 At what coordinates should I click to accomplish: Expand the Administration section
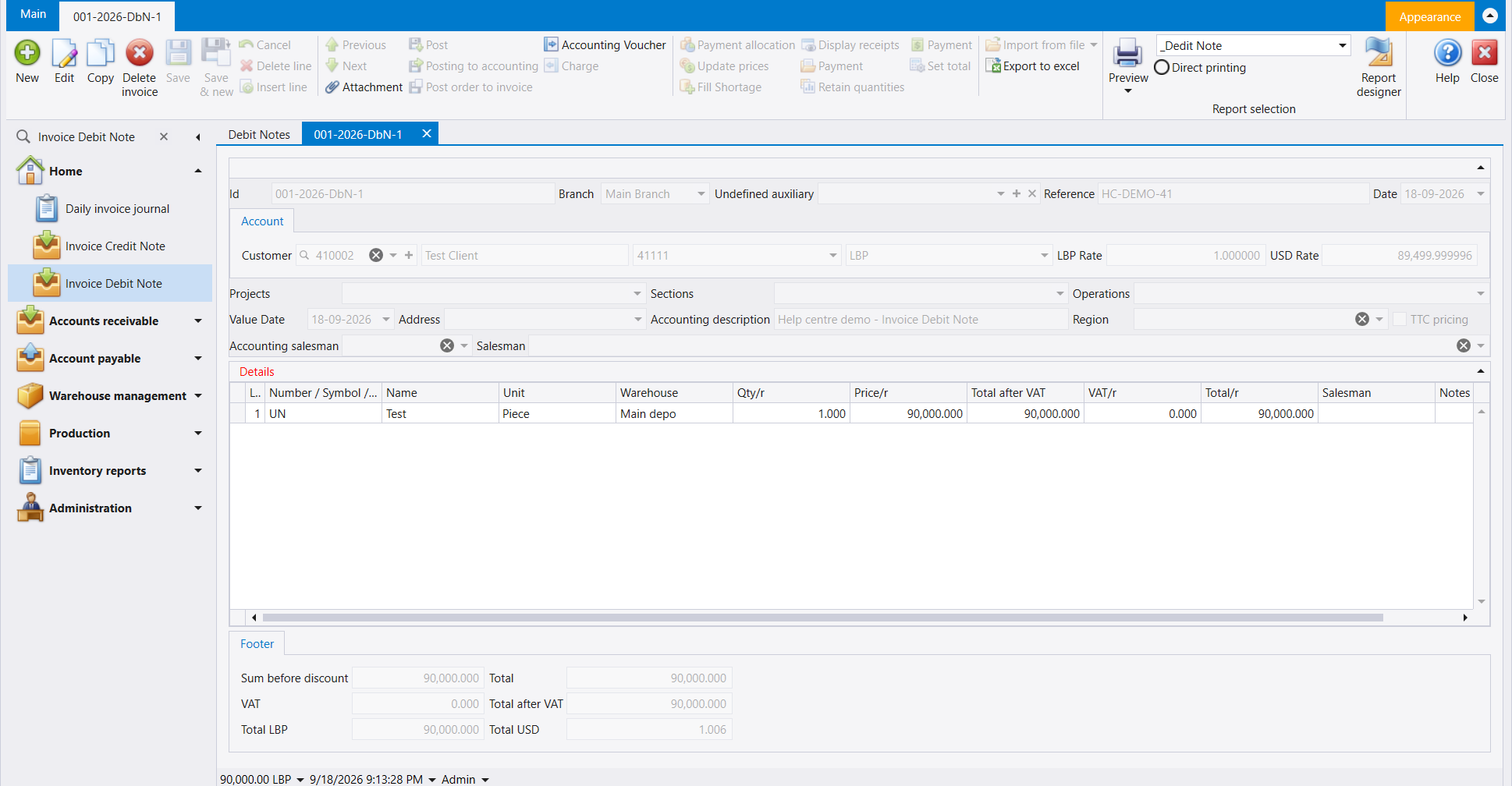tap(198, 508)
